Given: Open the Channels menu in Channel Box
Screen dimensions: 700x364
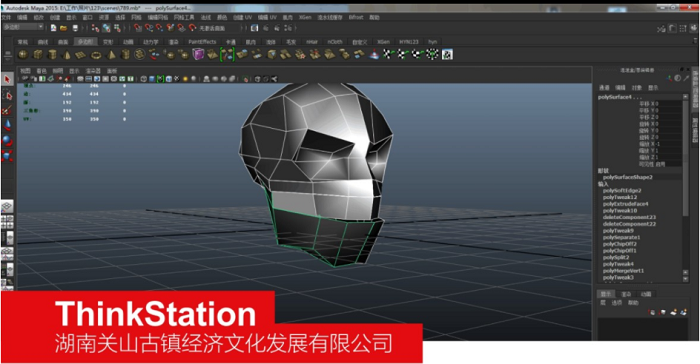Looking at the screenshot, I should coord(604,88).
